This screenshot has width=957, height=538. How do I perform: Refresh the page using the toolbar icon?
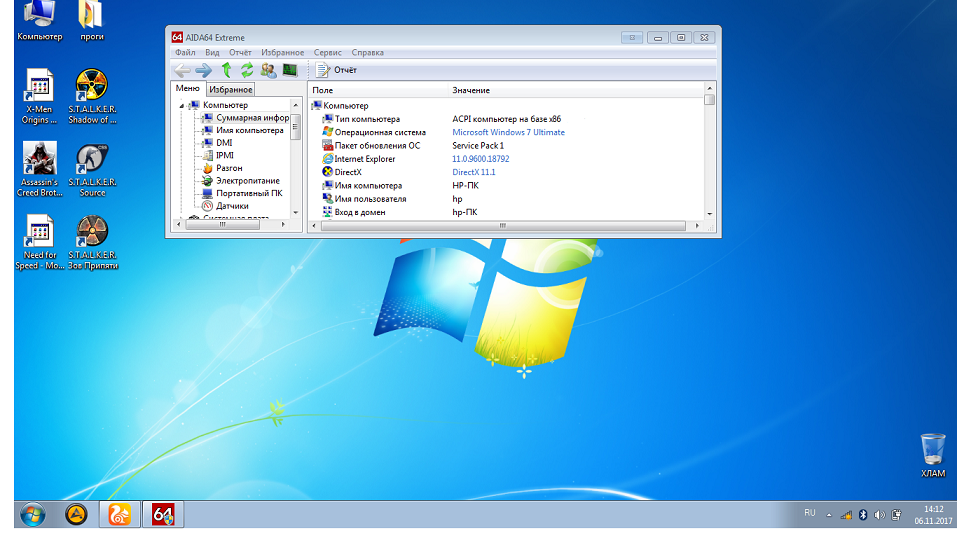click(x=247, y=70)
